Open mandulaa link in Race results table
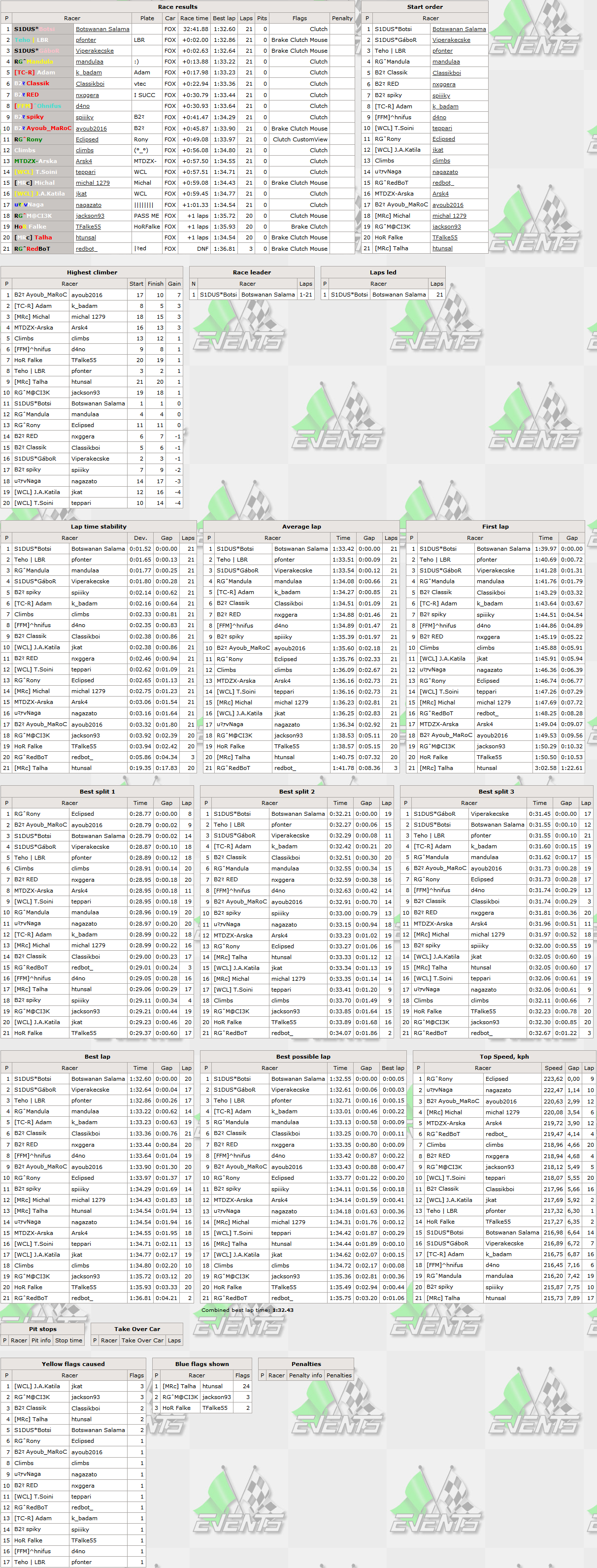The height and width of the screenshot is (1568, 597). (90, 62)
